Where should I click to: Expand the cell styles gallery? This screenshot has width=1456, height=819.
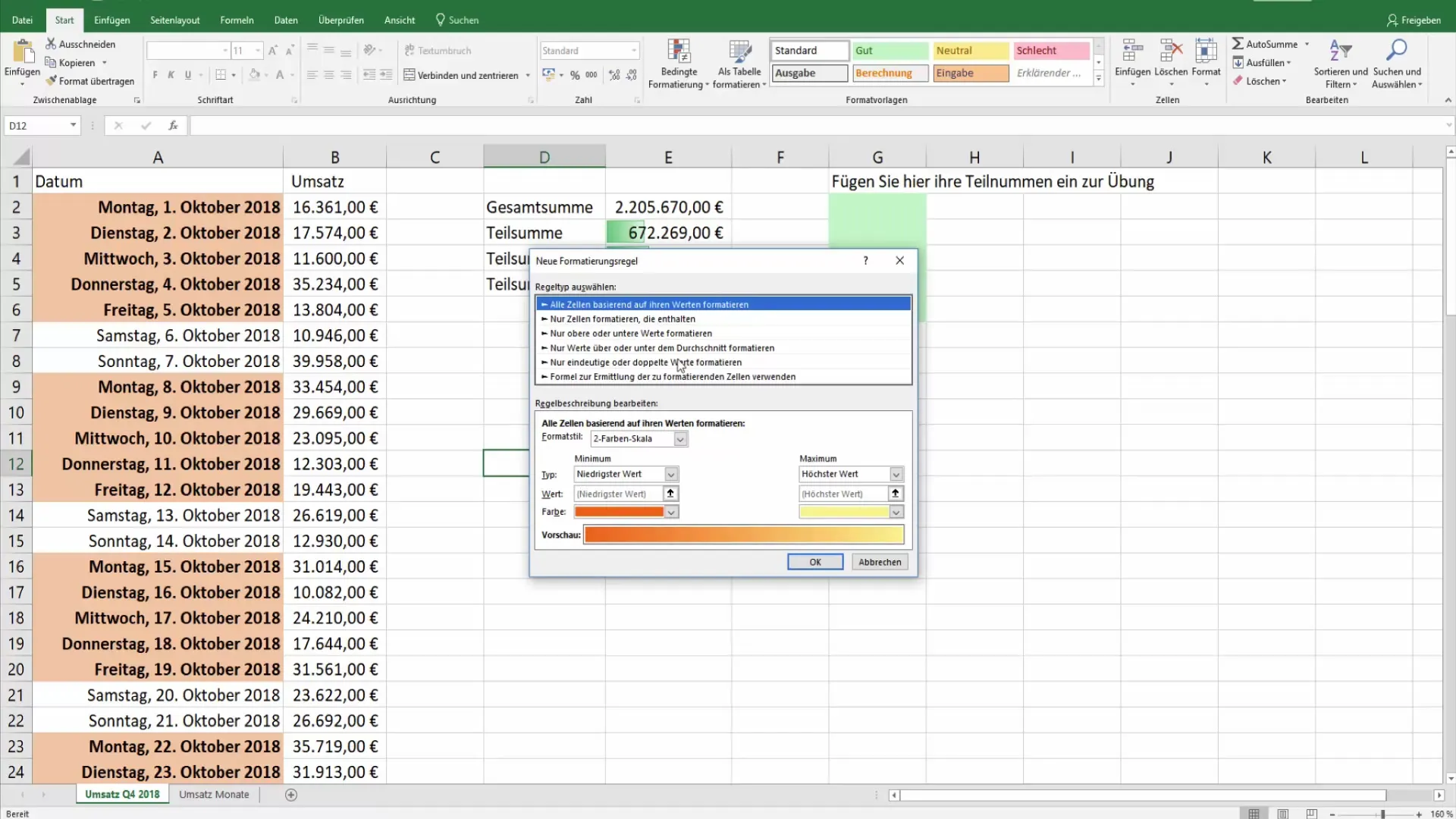[x=1098, y=78]
